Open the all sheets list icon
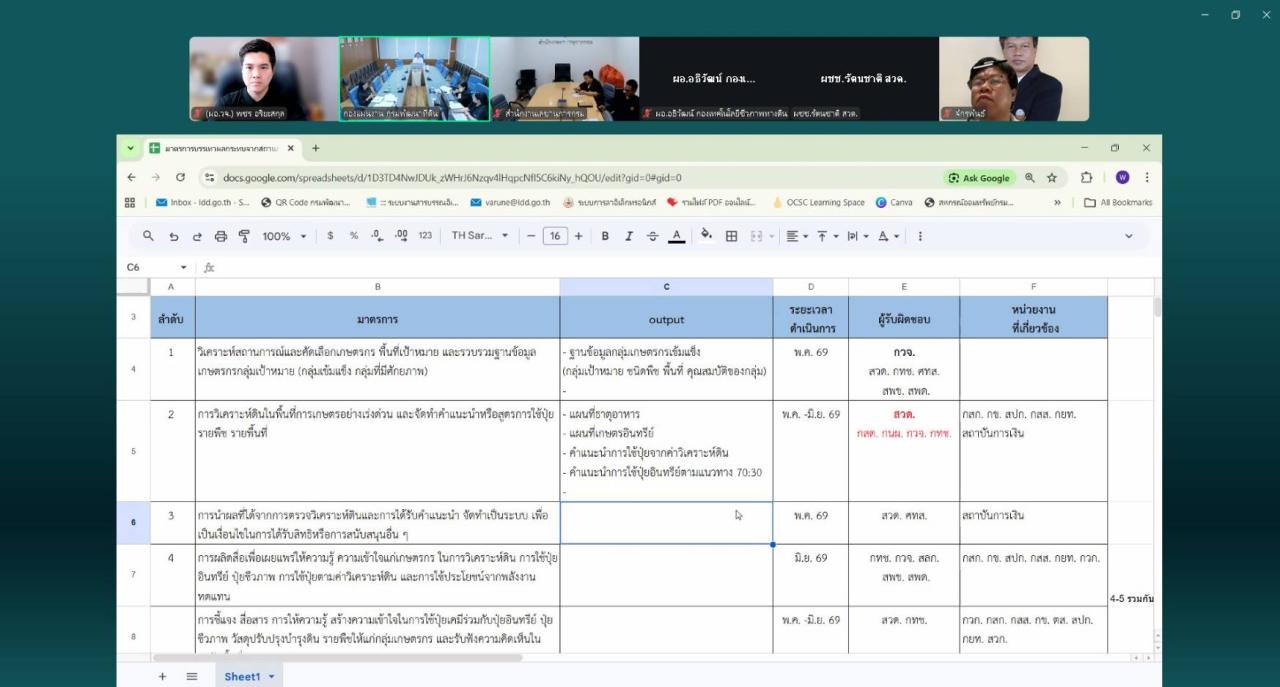 (192, 677)
